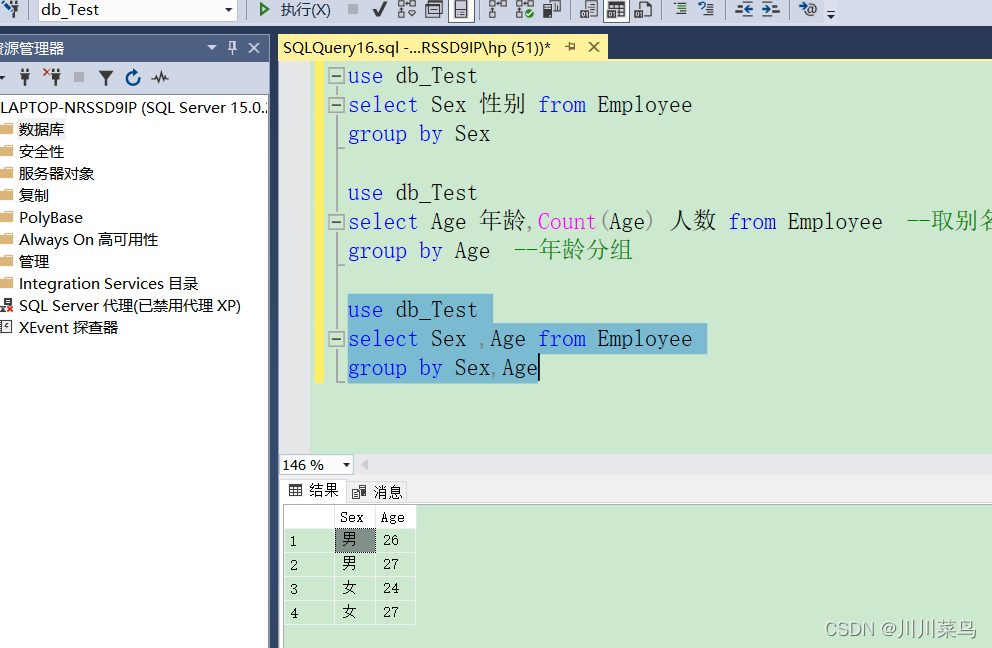Click the Age cell showing 24
The height and width of the screenshot is (648, 992).
click(395, 588)
